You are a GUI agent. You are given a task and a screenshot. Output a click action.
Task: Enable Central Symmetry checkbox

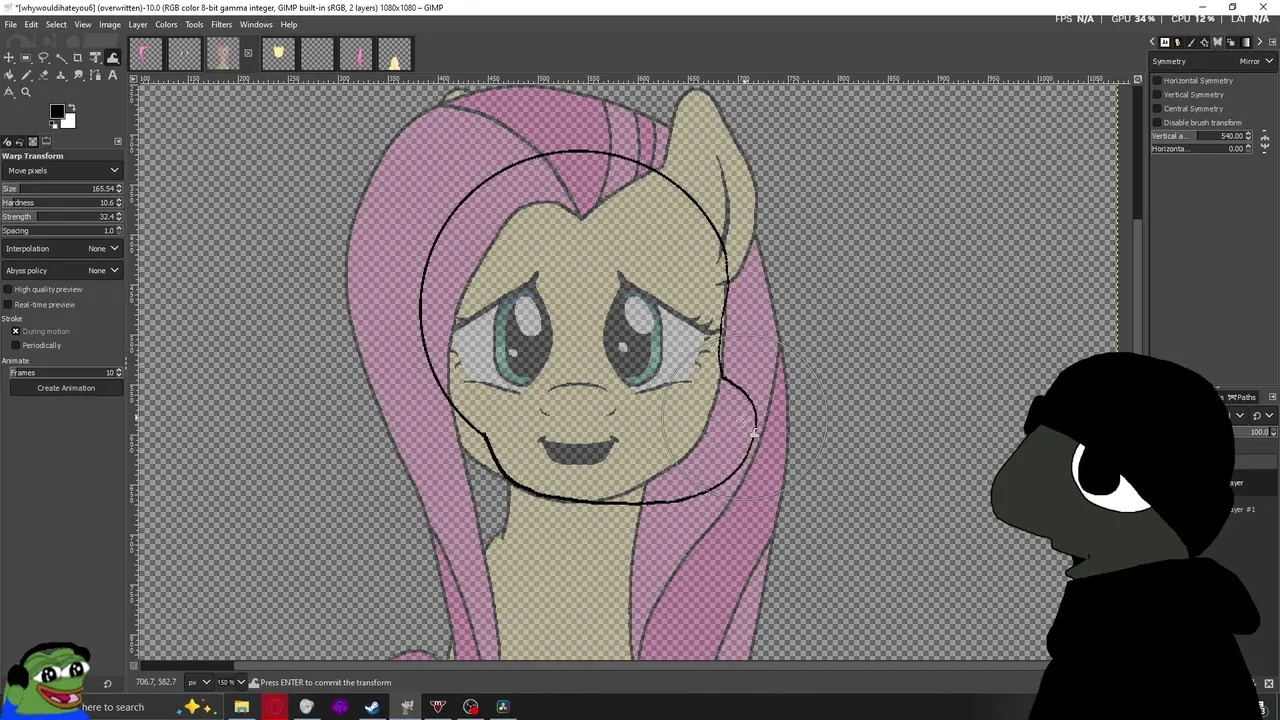tap(1157, 108)
